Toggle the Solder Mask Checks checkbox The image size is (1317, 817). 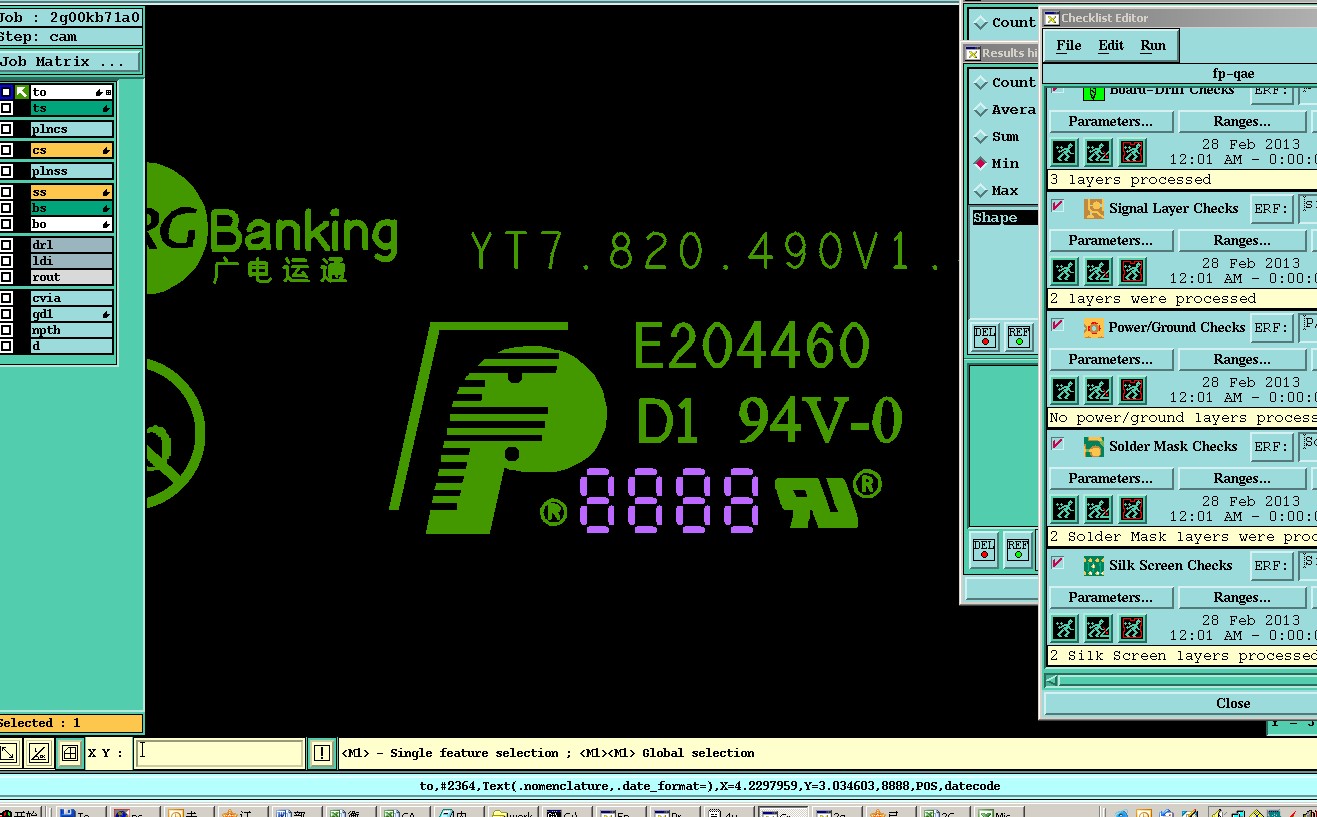point(1058,444)
